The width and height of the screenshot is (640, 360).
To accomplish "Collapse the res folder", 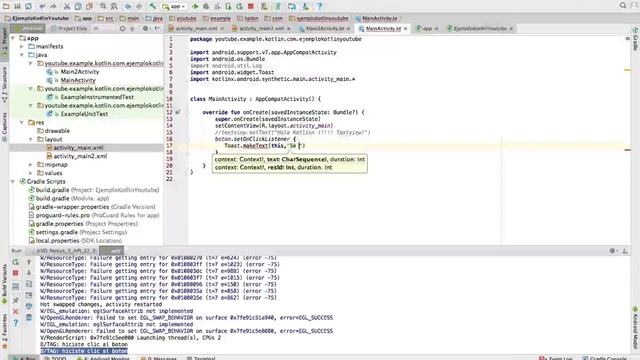I will pos(22,122).
